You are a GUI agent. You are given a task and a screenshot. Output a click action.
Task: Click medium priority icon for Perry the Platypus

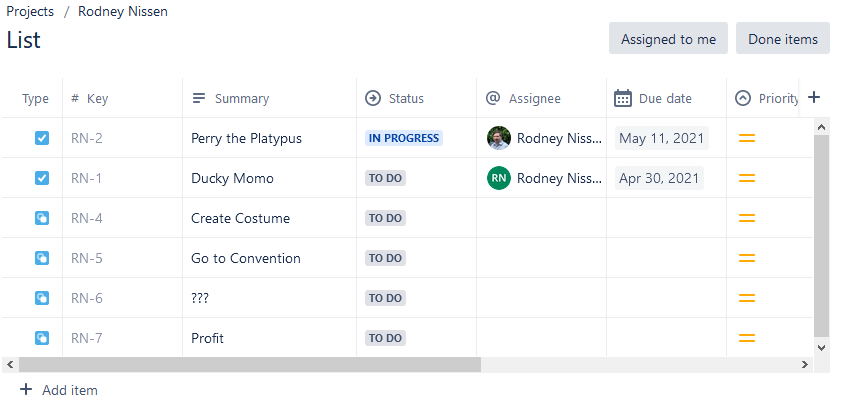pyautogui.click(x=746, y=138)
